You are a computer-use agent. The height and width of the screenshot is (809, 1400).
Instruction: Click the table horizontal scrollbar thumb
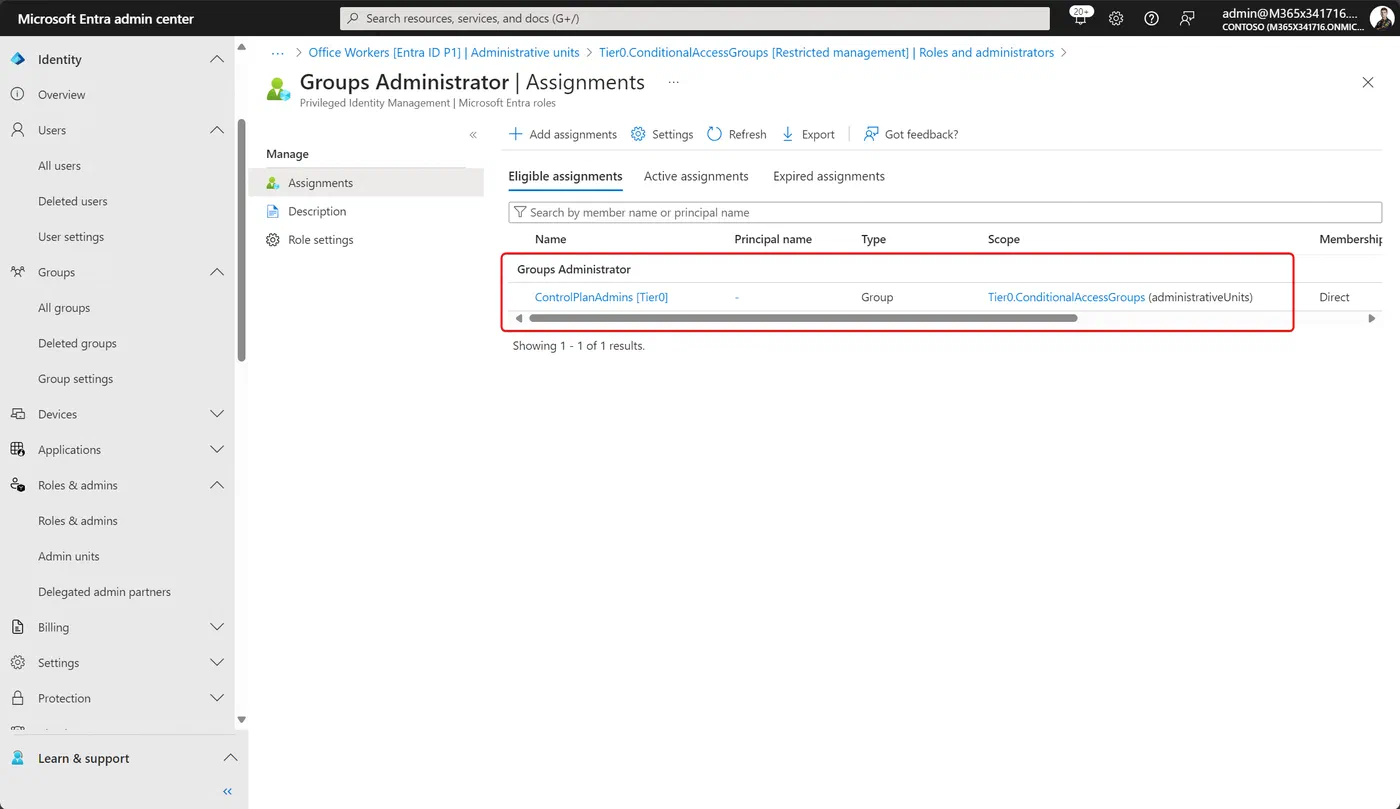pyautogui.click(x=803, y=318)
